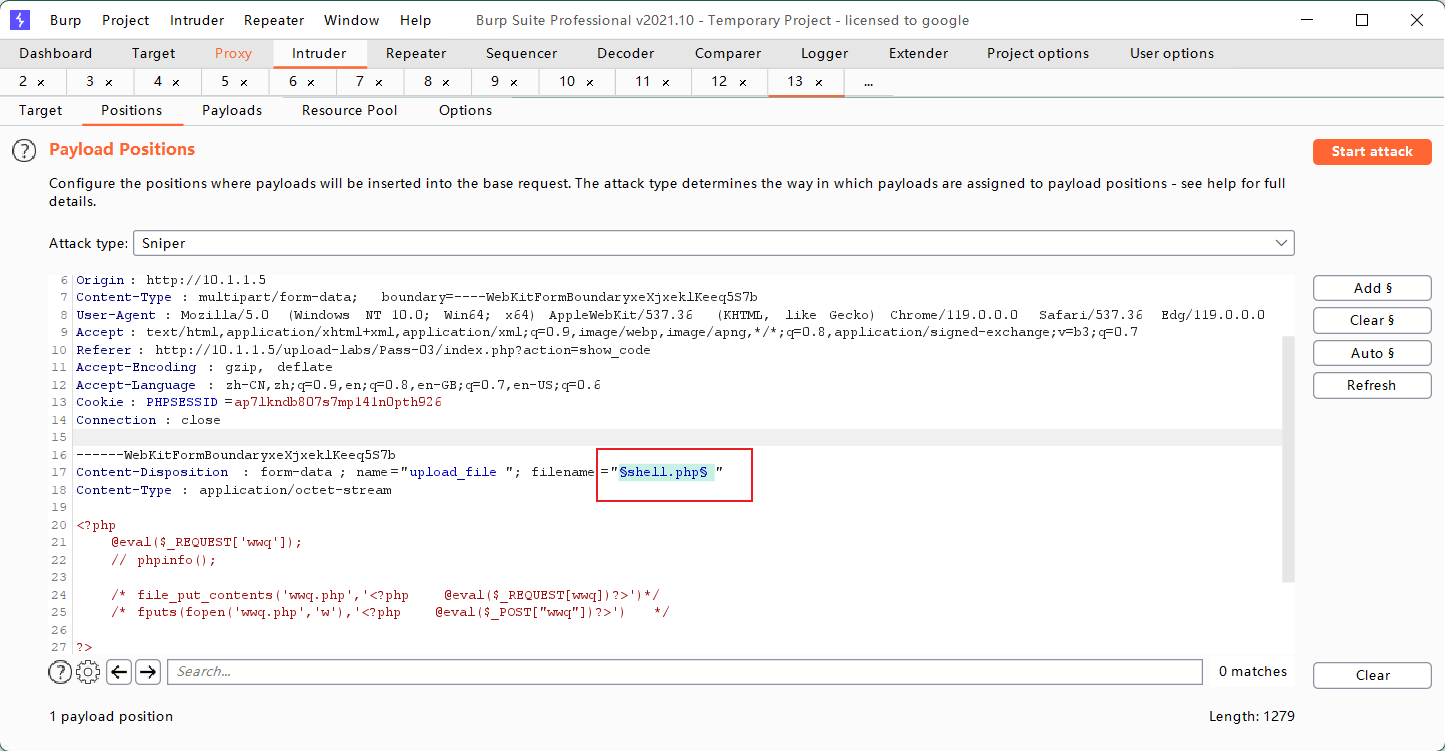
Task: Click the User-Agent header line
Action: [x=670, y=315]
